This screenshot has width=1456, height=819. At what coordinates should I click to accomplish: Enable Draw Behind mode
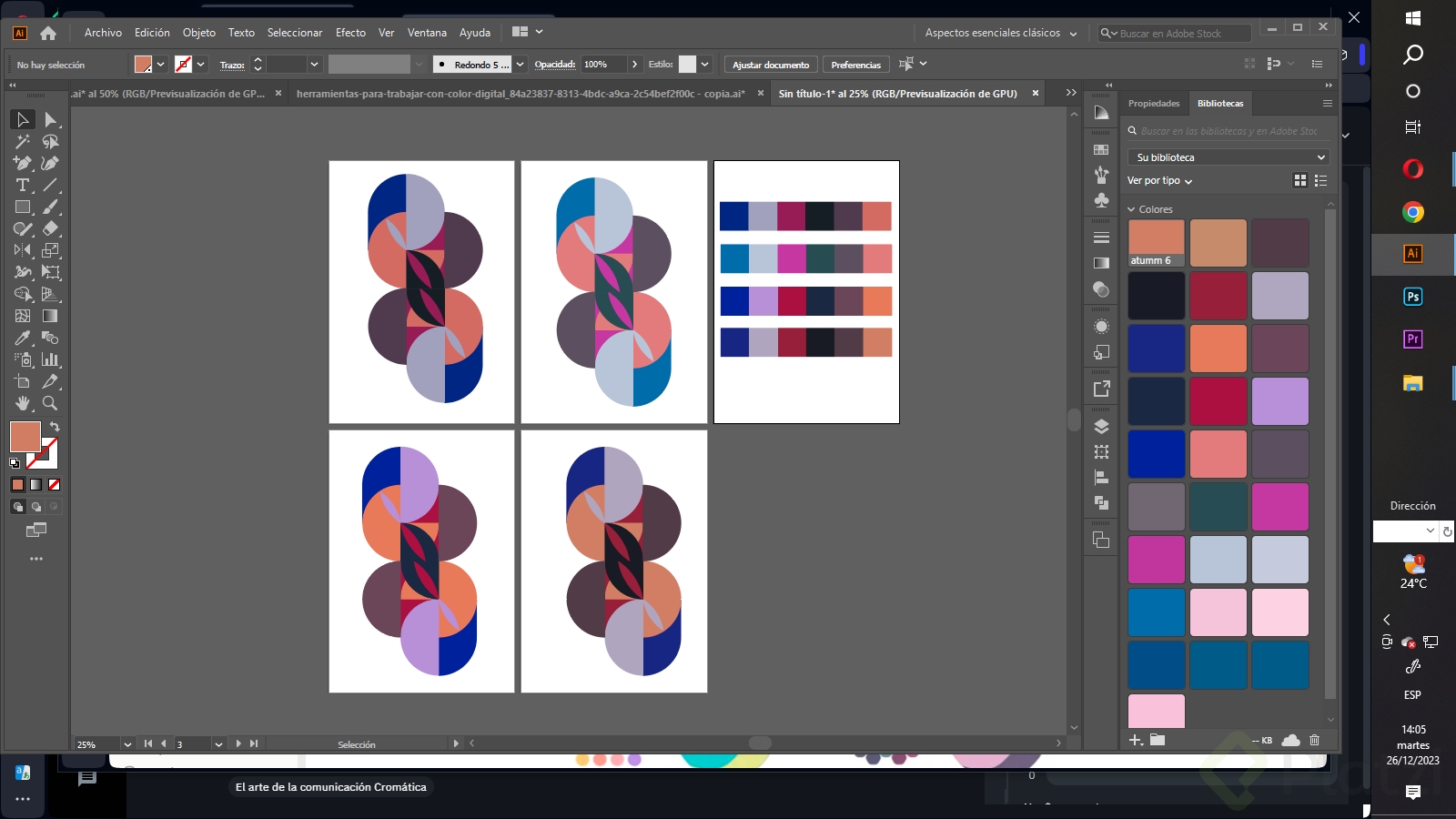click(x=35, y=507)
